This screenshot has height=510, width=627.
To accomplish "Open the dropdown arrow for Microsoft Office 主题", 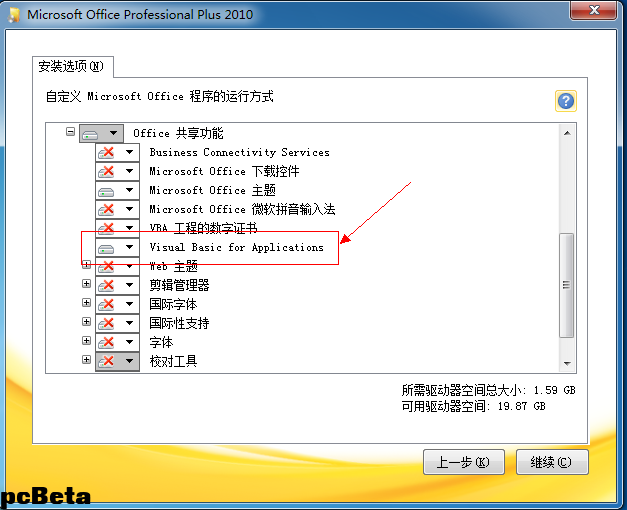I will point(129,190).
